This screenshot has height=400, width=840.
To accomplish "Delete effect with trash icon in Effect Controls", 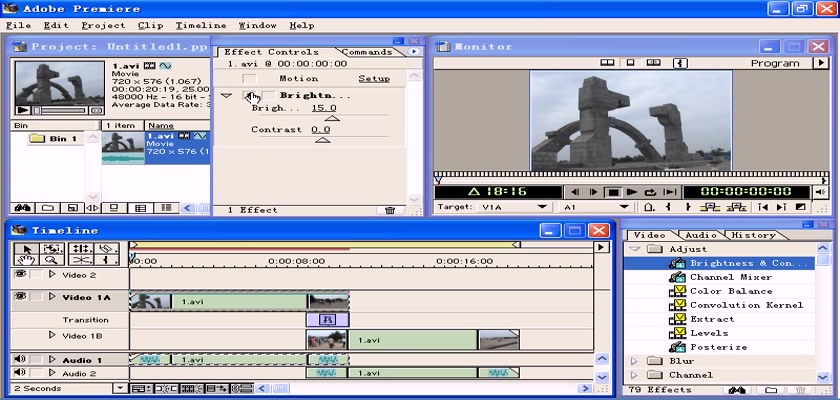I will [390, 210].
